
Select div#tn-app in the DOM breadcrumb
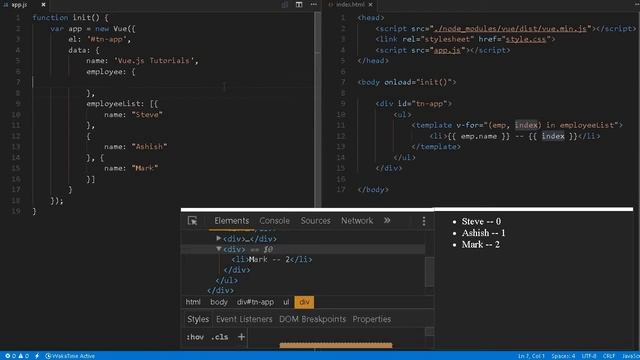click(255, 302)
